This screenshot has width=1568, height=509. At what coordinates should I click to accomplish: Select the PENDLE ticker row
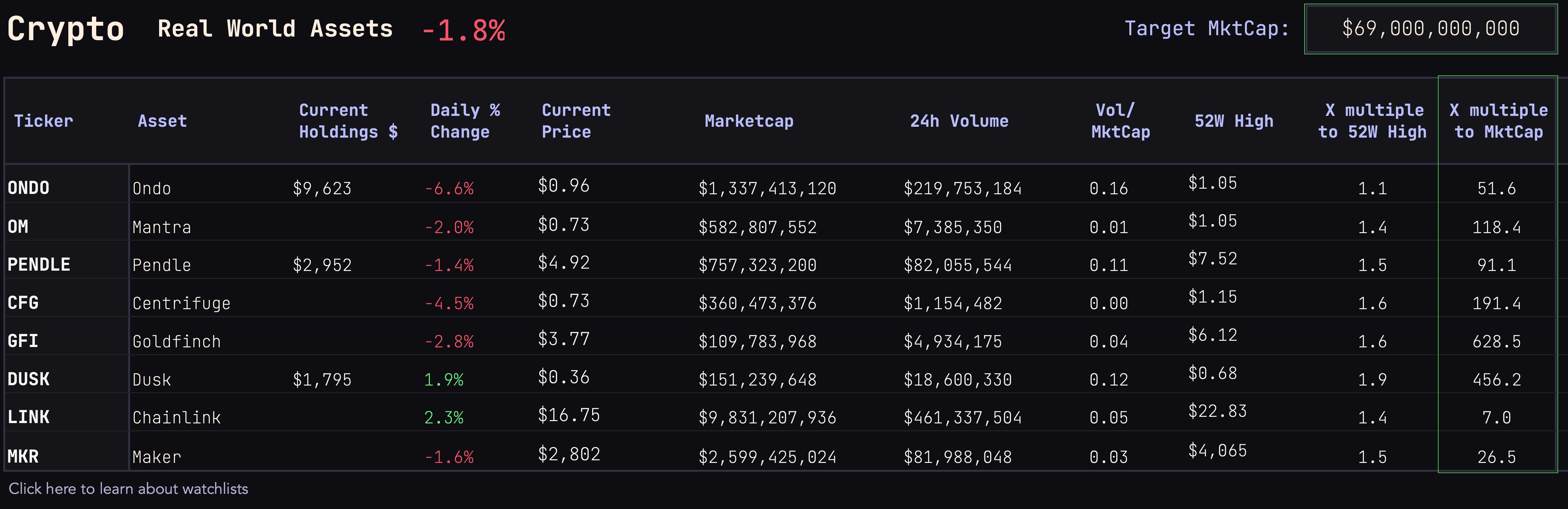point(39,265)
